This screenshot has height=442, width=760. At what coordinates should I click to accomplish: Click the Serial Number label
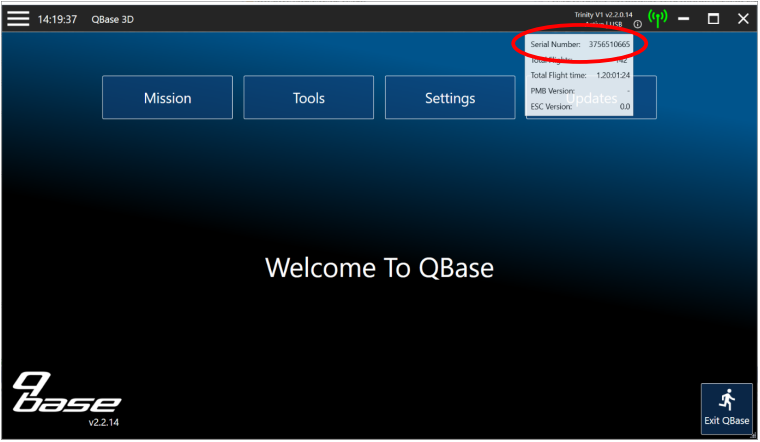[555, 44]
